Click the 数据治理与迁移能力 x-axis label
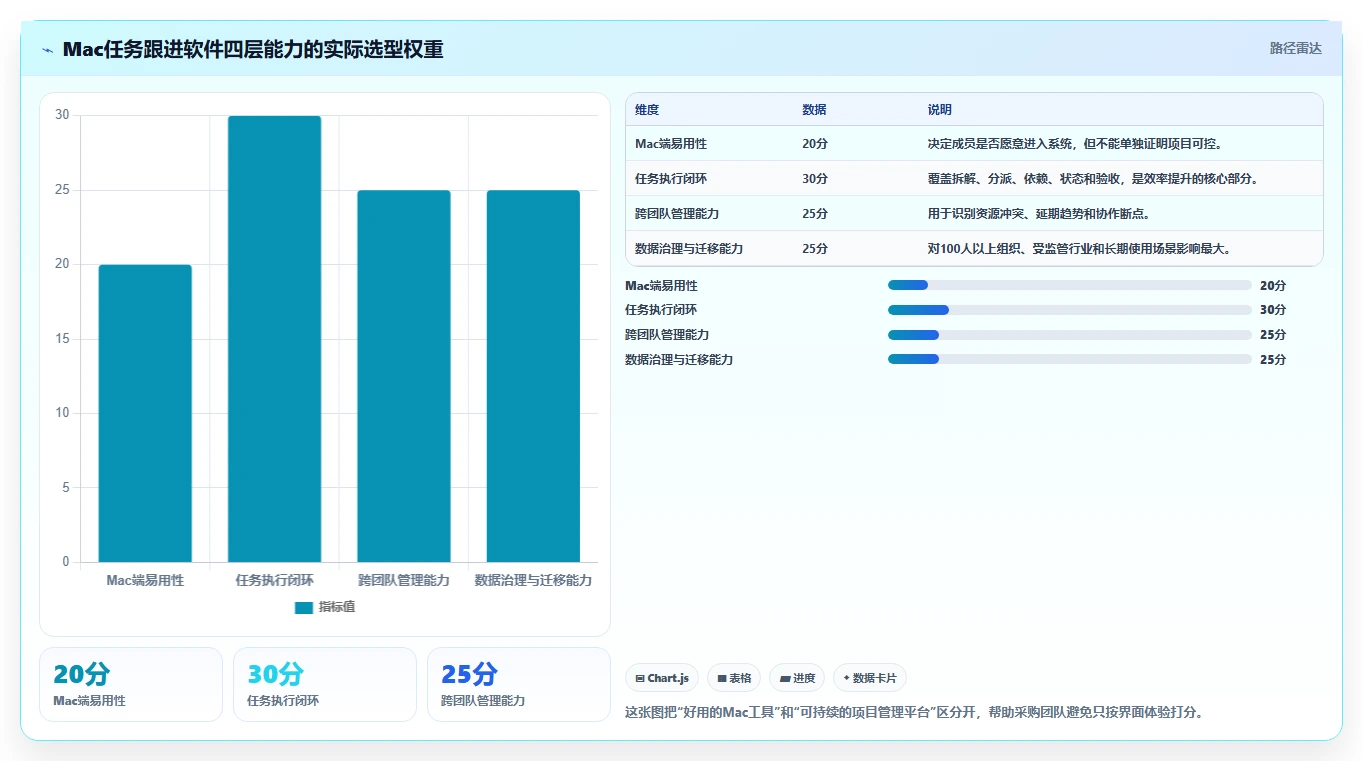The height and width of the screenshot is (761, 1363). [533, 580]
